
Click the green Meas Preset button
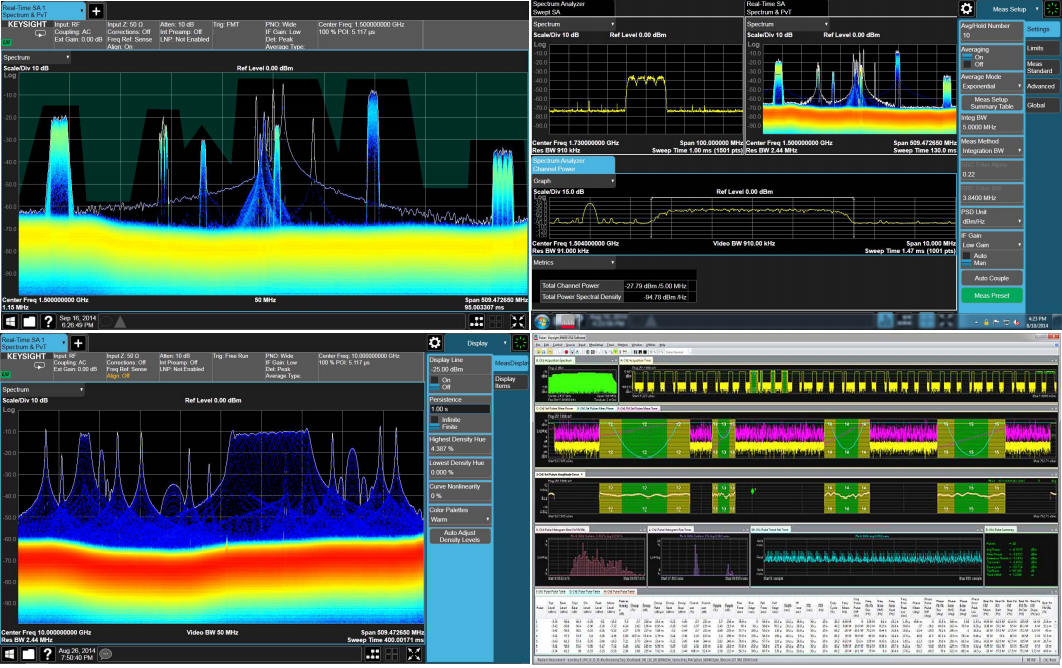[992, 295]
